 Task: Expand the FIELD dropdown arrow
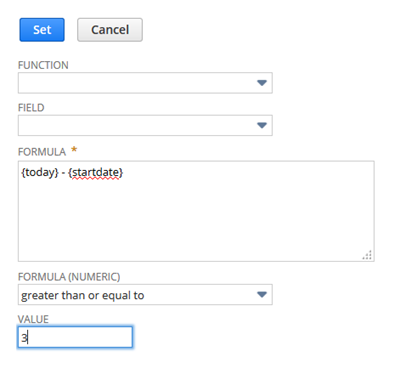click(x=262, y=125)
